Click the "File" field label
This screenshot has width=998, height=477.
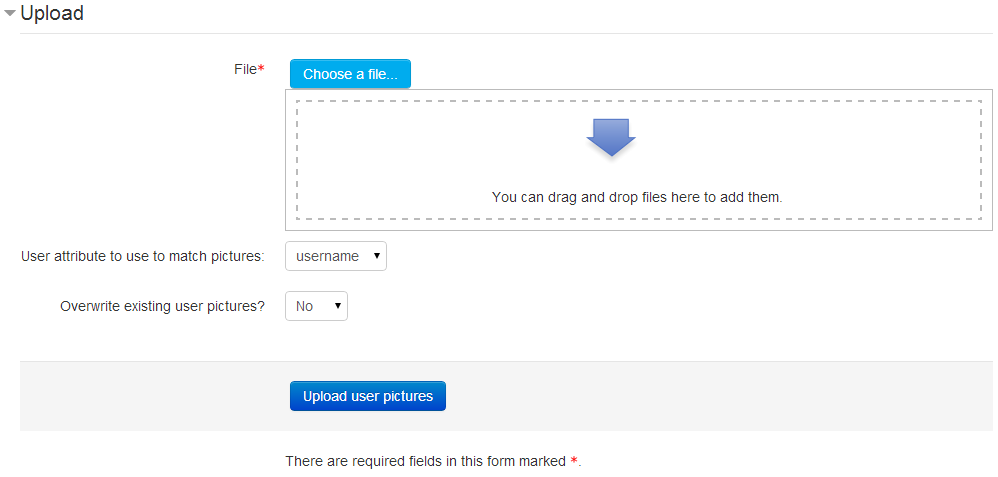click(x=245, y=69)
